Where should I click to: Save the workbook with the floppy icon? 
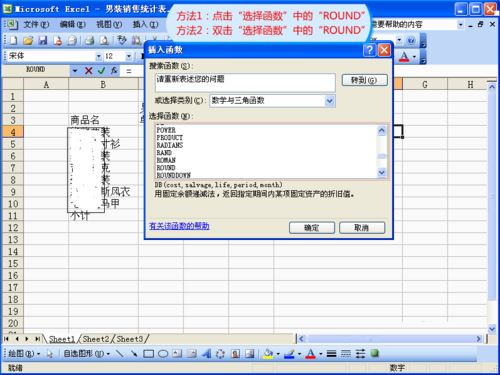[x=43, y=41]
